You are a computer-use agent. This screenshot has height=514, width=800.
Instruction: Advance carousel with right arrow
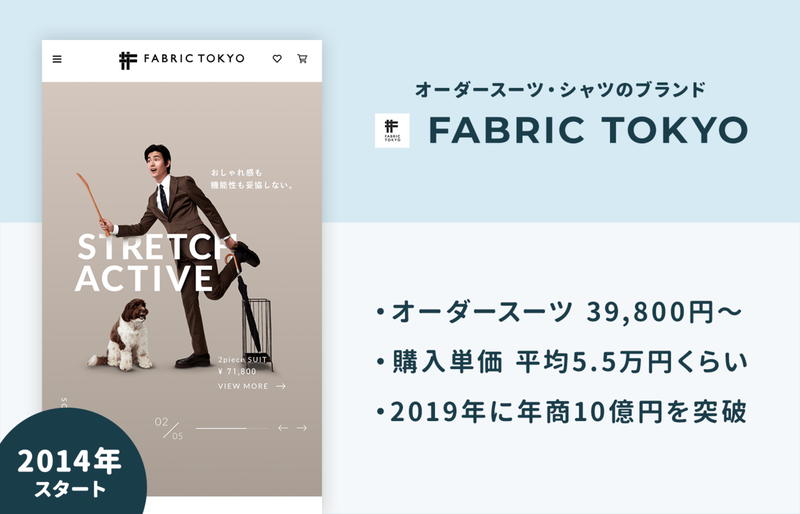[x=302, y=428]
